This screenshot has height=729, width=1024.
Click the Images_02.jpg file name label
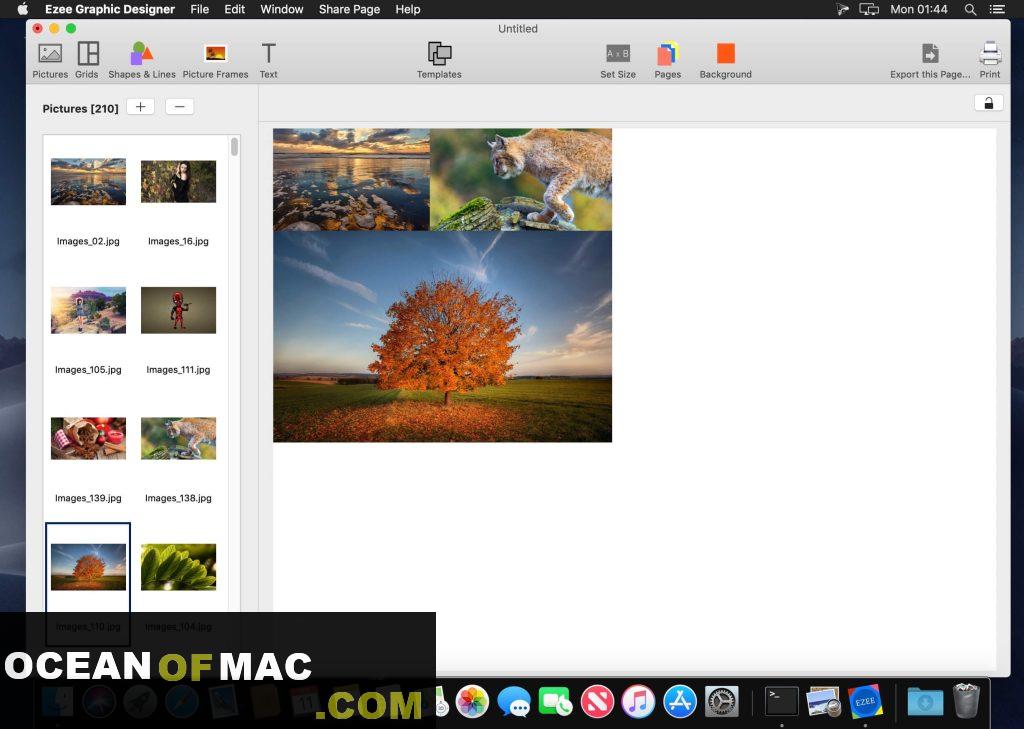[88, 241]
